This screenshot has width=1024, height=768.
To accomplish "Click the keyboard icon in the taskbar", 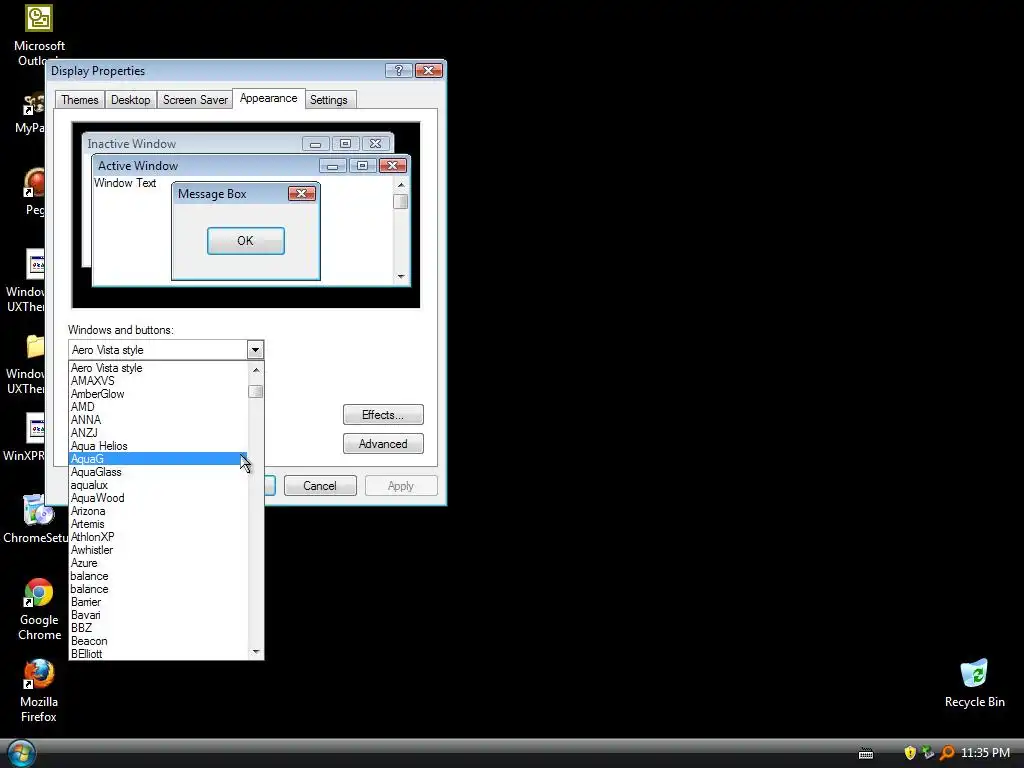I will tap(866, 754).
